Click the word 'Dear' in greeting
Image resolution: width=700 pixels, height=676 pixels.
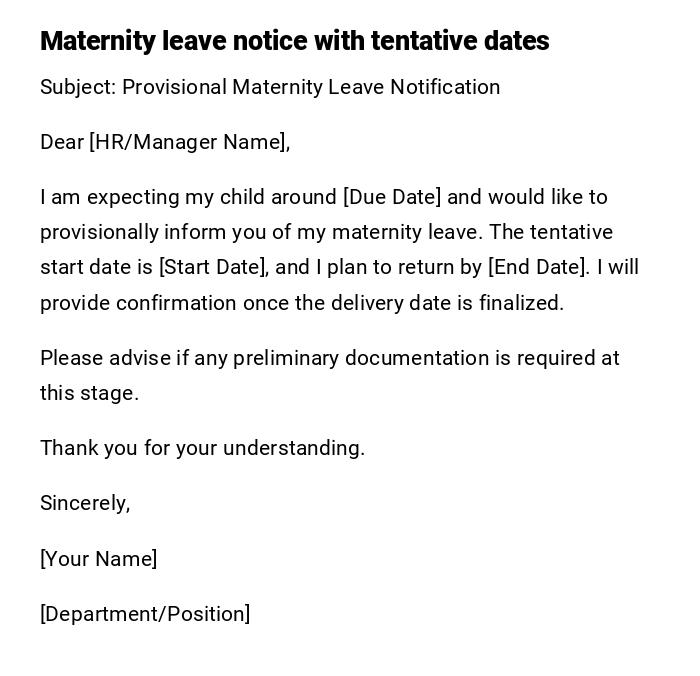click(62, 142)
